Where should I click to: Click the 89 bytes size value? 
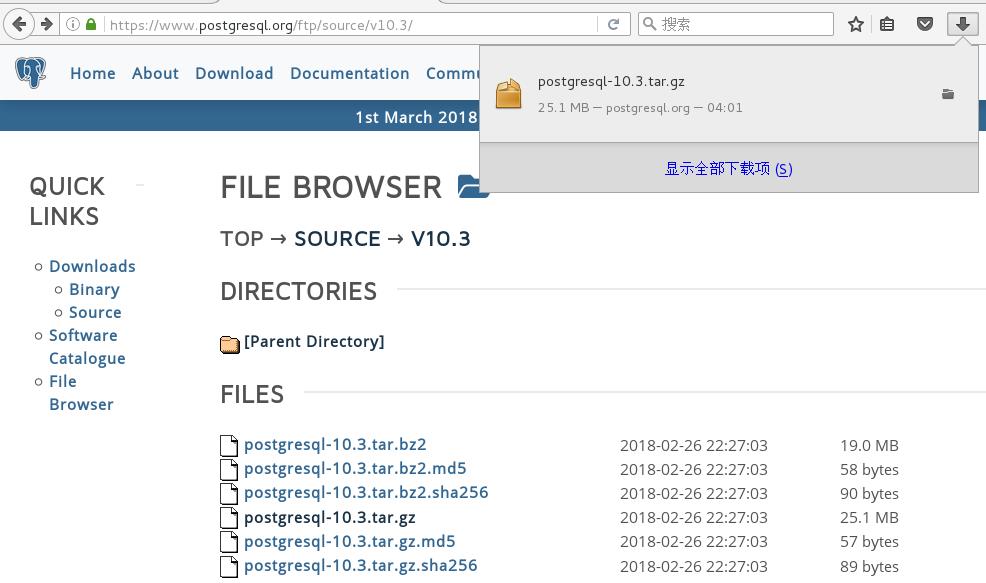pyautogui.click(x=869, y=567)
